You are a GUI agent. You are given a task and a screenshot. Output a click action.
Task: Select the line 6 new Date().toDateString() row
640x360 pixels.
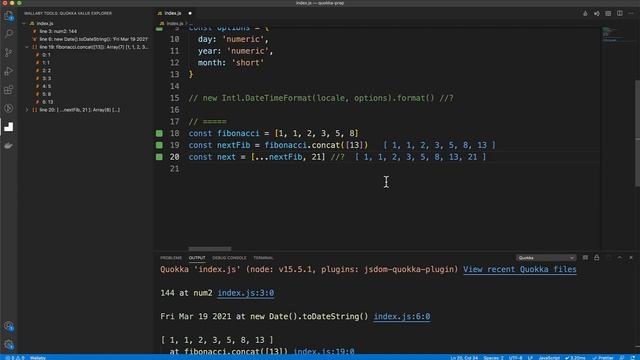pos(93,39)
